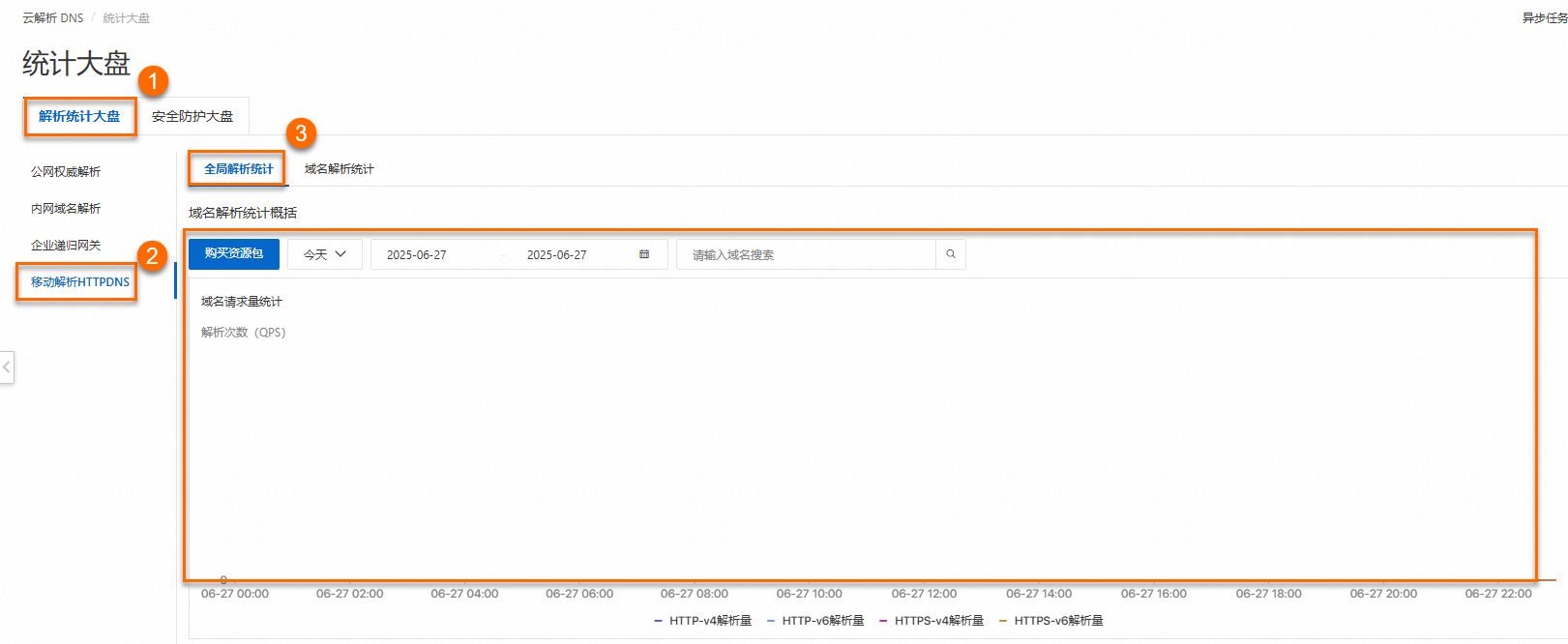Viewport: 1568px width, 644px height.
Task: Select the 域名解析统计 tab
Action: pos(340,168)
